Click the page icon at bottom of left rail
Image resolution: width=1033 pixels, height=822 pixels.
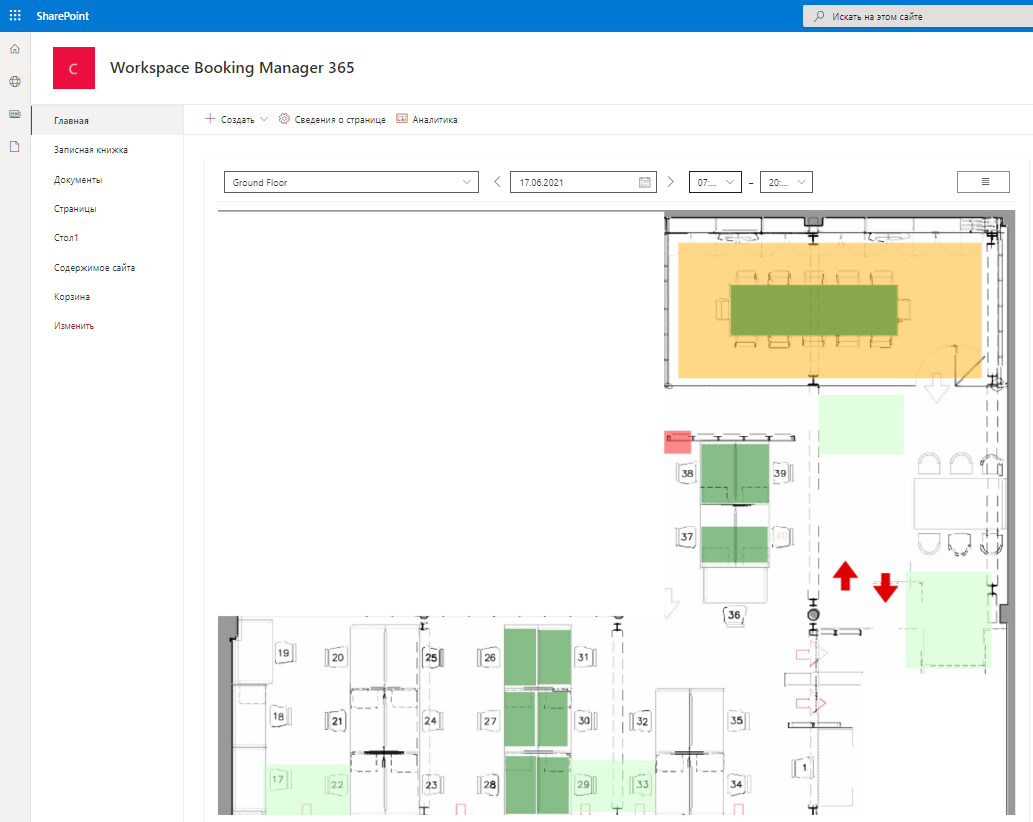(14, 147)
